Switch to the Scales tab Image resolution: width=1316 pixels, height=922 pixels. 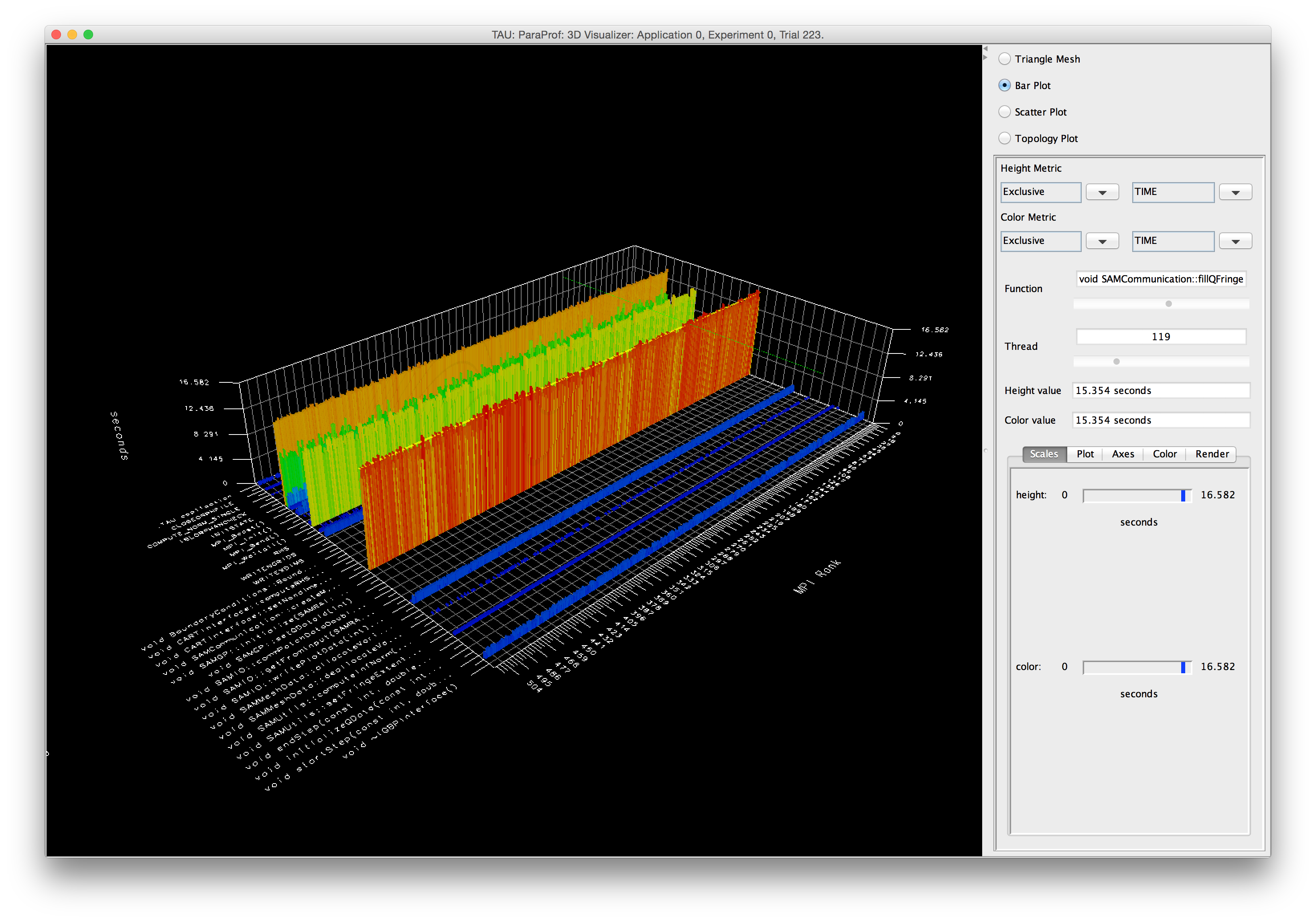(1044, 454)
